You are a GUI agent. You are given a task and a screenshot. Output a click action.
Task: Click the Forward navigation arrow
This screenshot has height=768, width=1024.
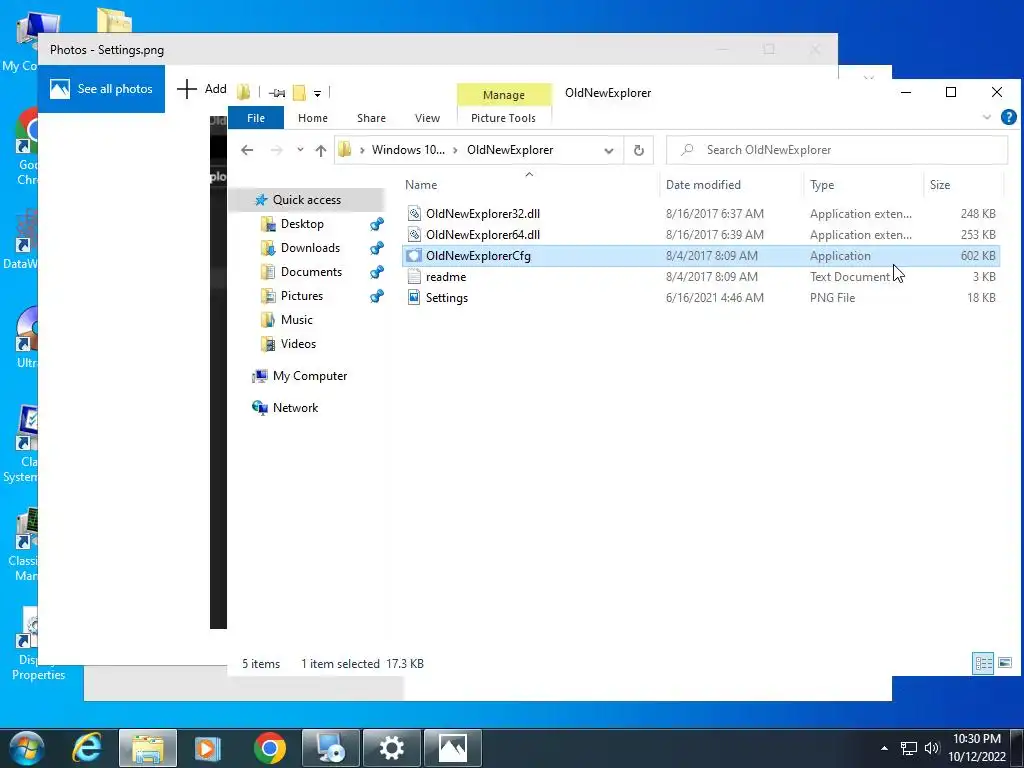tap(277, 150)
